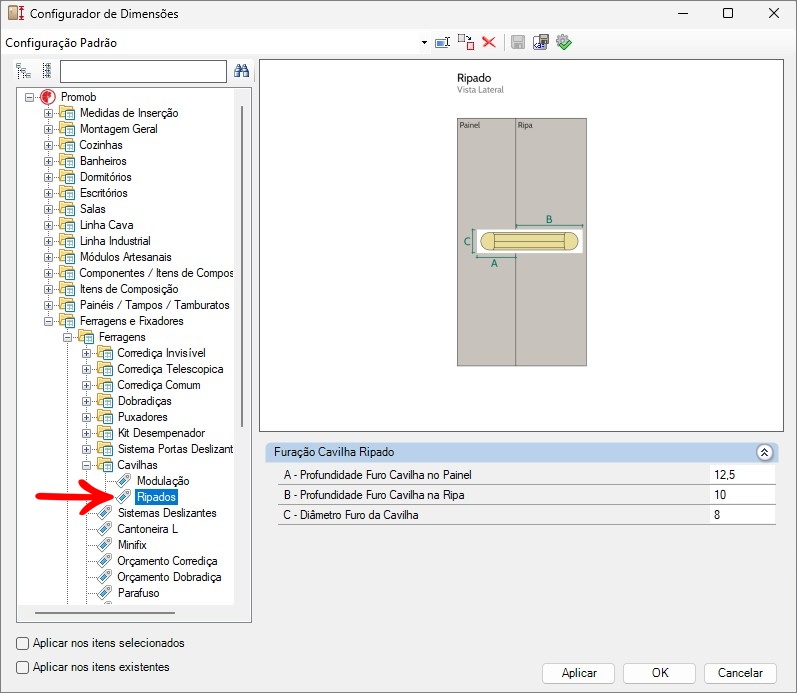Screen dimensions: 797x693
Task: Click the grayed save disk icon
Action: (518, 42)
